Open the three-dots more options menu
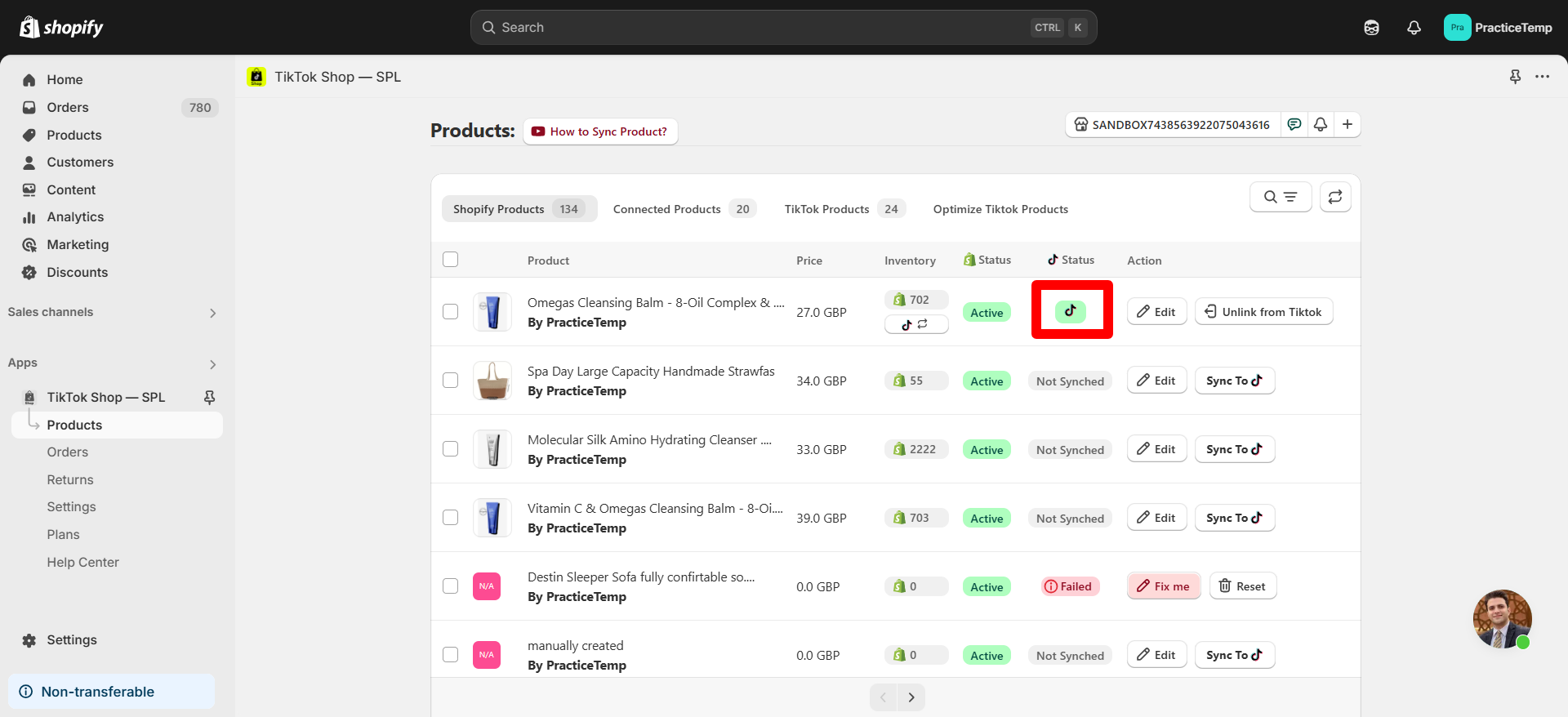Screen dimensions: 1568x717 coord(1542,77)
